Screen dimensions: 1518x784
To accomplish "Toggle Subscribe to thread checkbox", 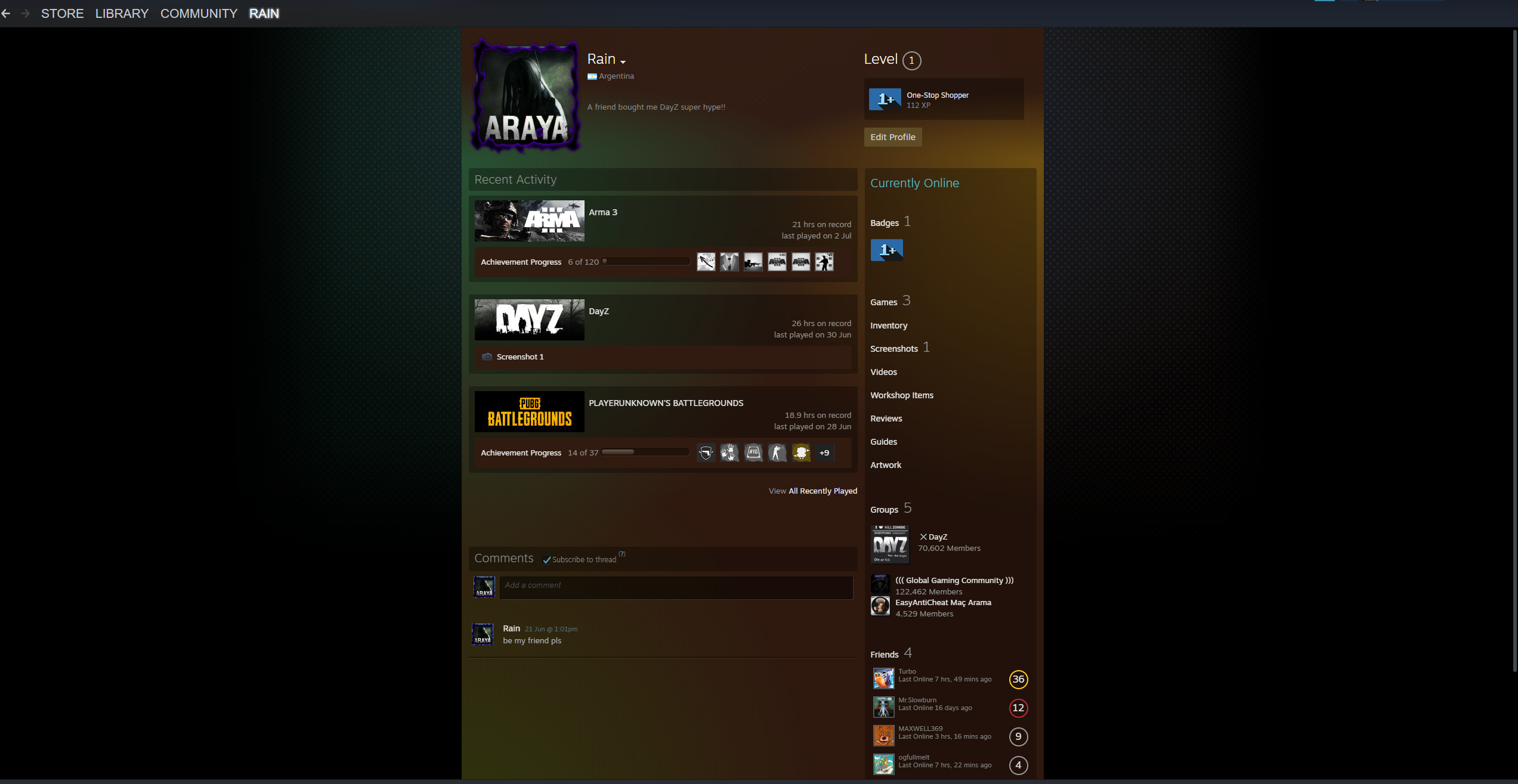I will (547, 560).
